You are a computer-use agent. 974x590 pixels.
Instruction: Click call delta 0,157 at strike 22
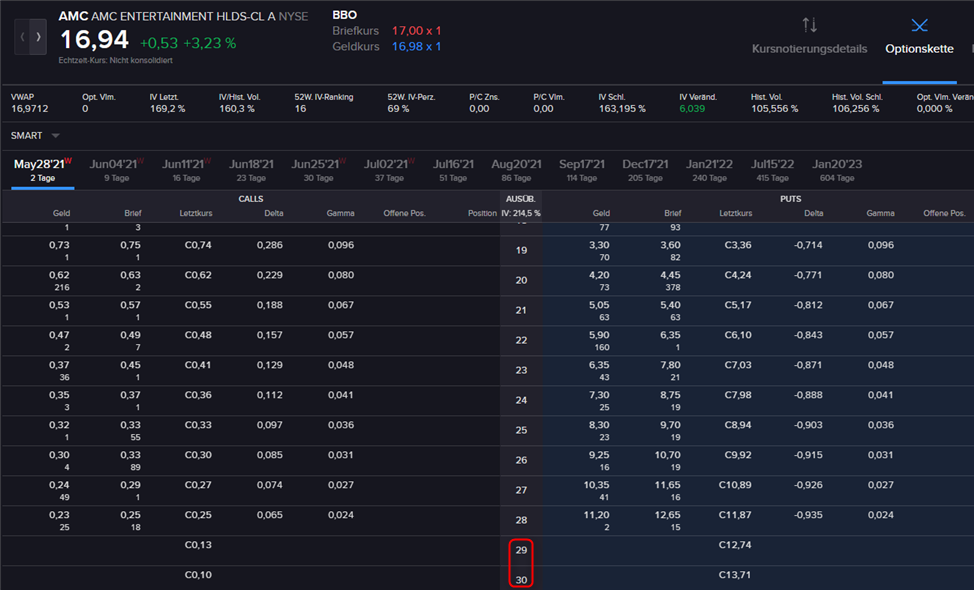(x=270, y=335)
